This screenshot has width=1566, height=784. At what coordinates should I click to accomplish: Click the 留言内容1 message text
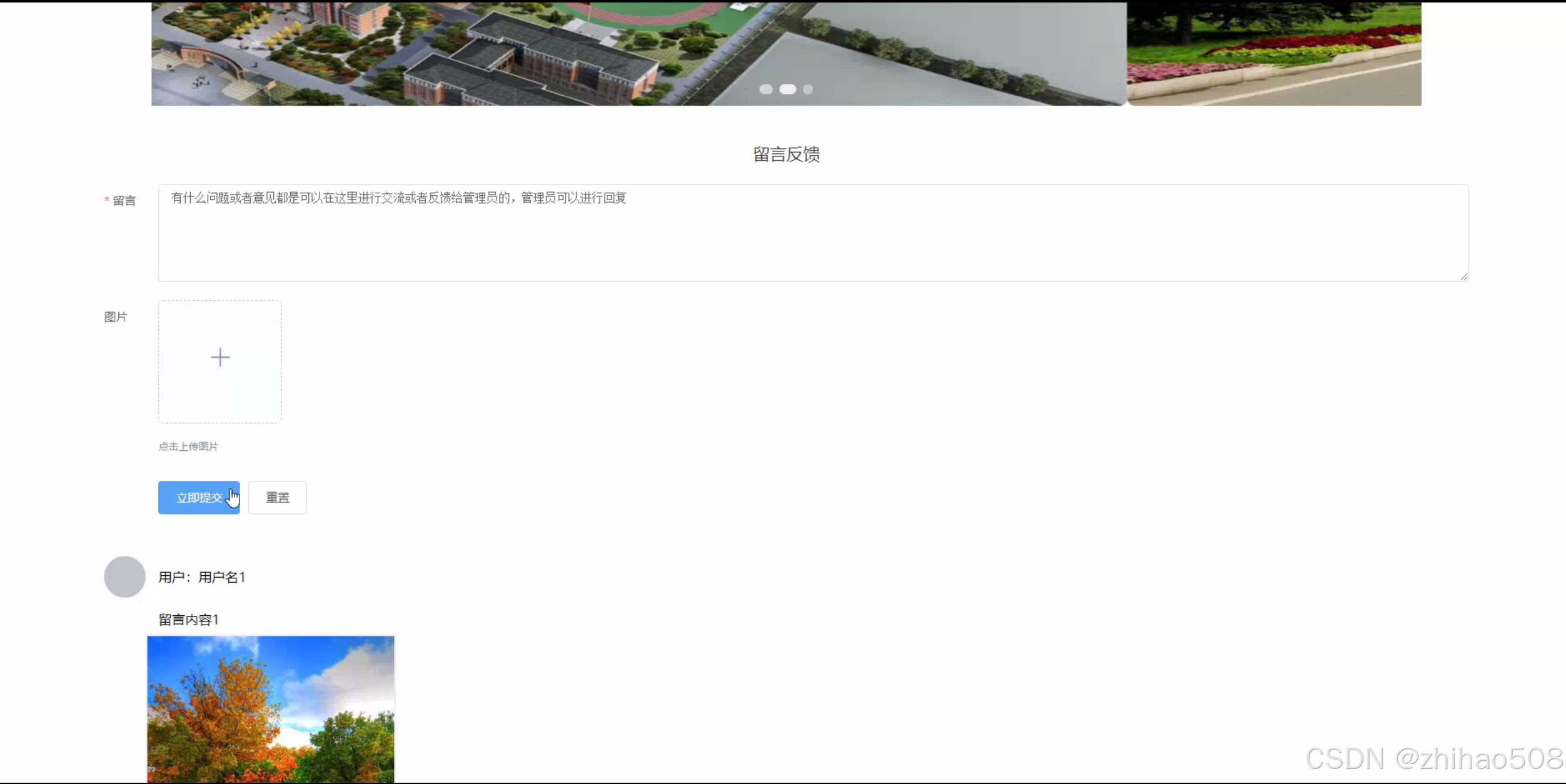(188, 620)
